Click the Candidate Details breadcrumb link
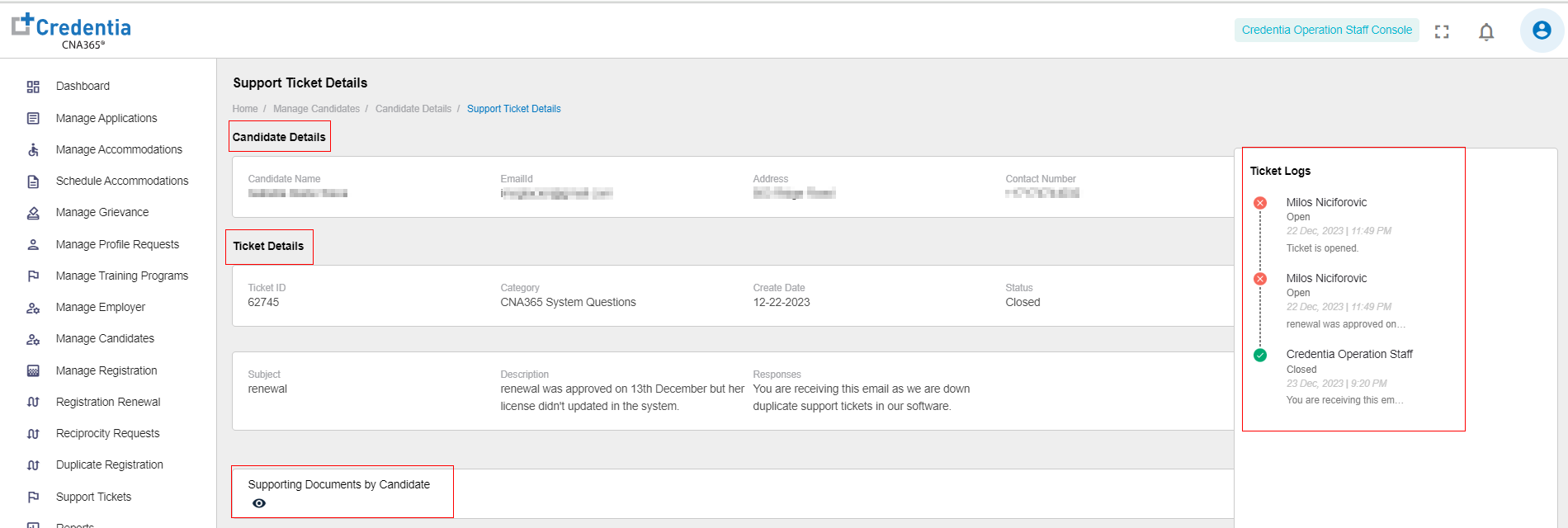 coord(413,109)
